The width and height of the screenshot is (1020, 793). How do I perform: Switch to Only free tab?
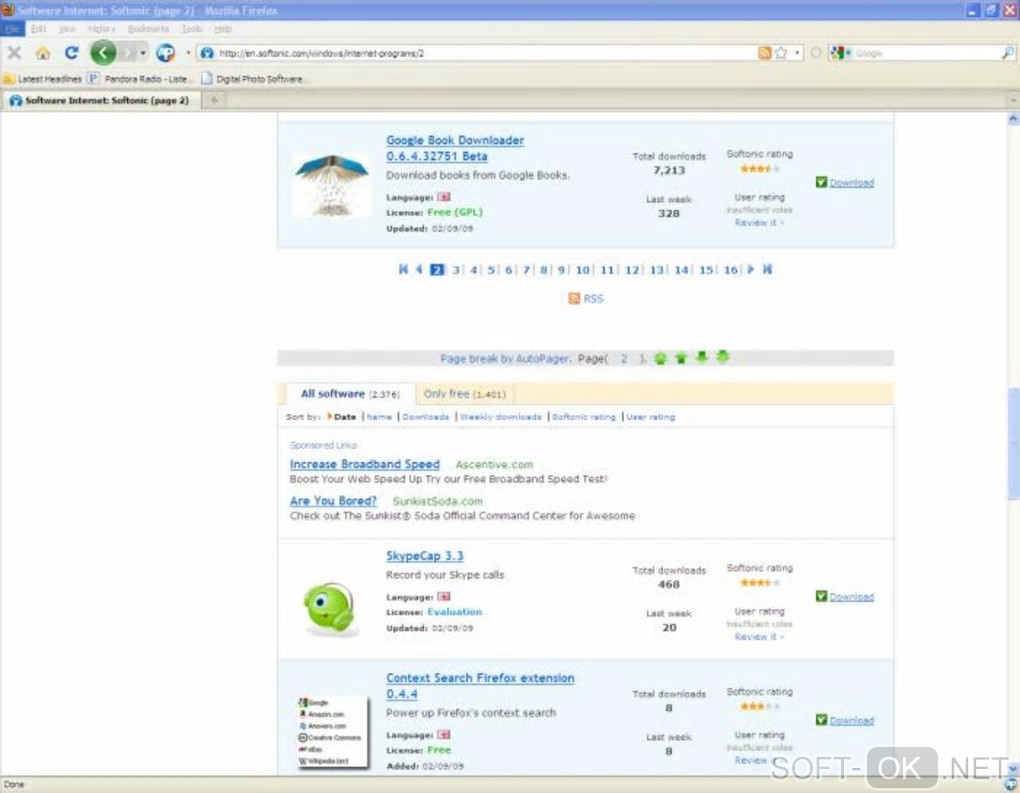(x=464, y=394)
